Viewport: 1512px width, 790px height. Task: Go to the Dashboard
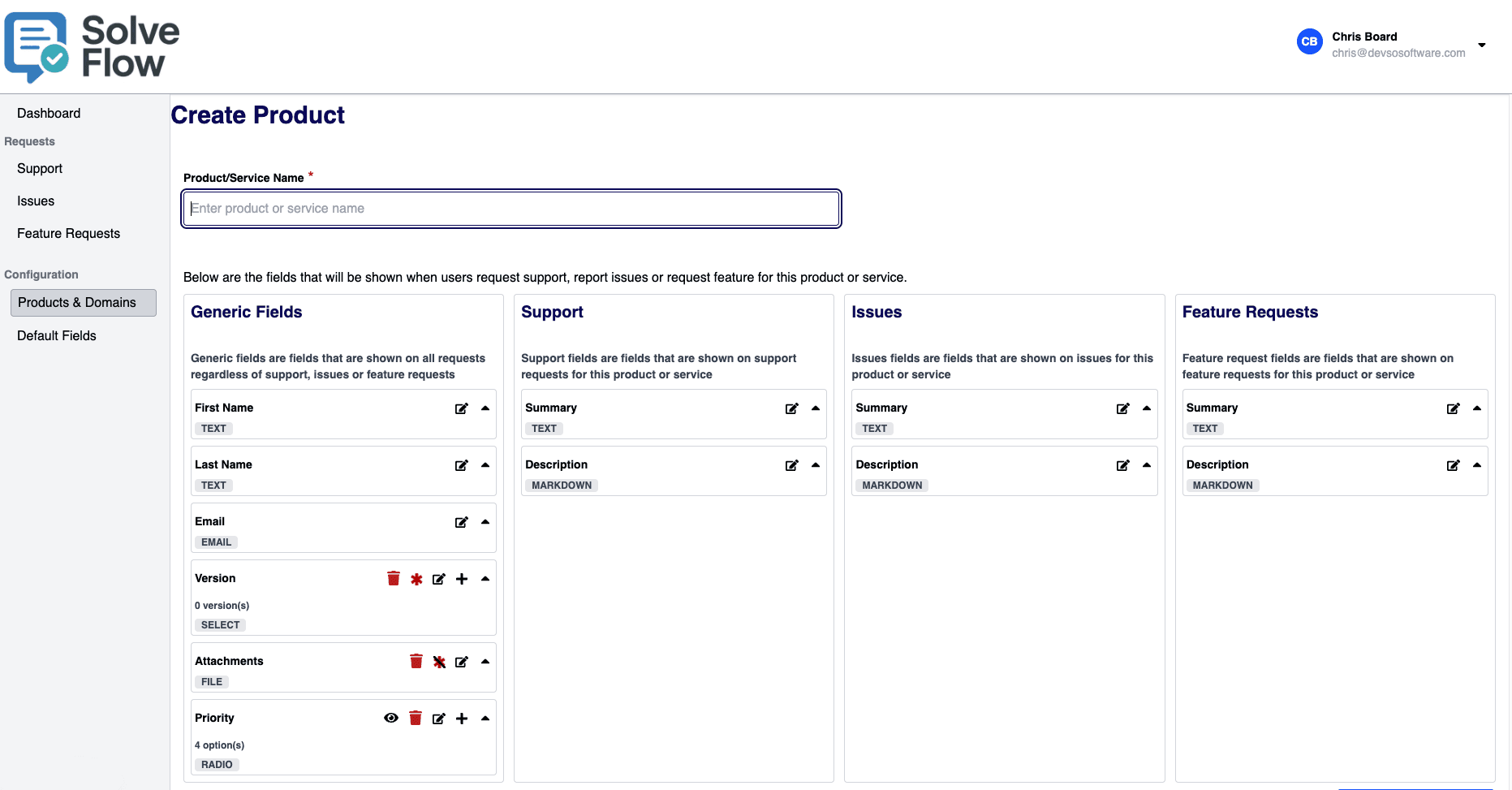click(48, 113)
